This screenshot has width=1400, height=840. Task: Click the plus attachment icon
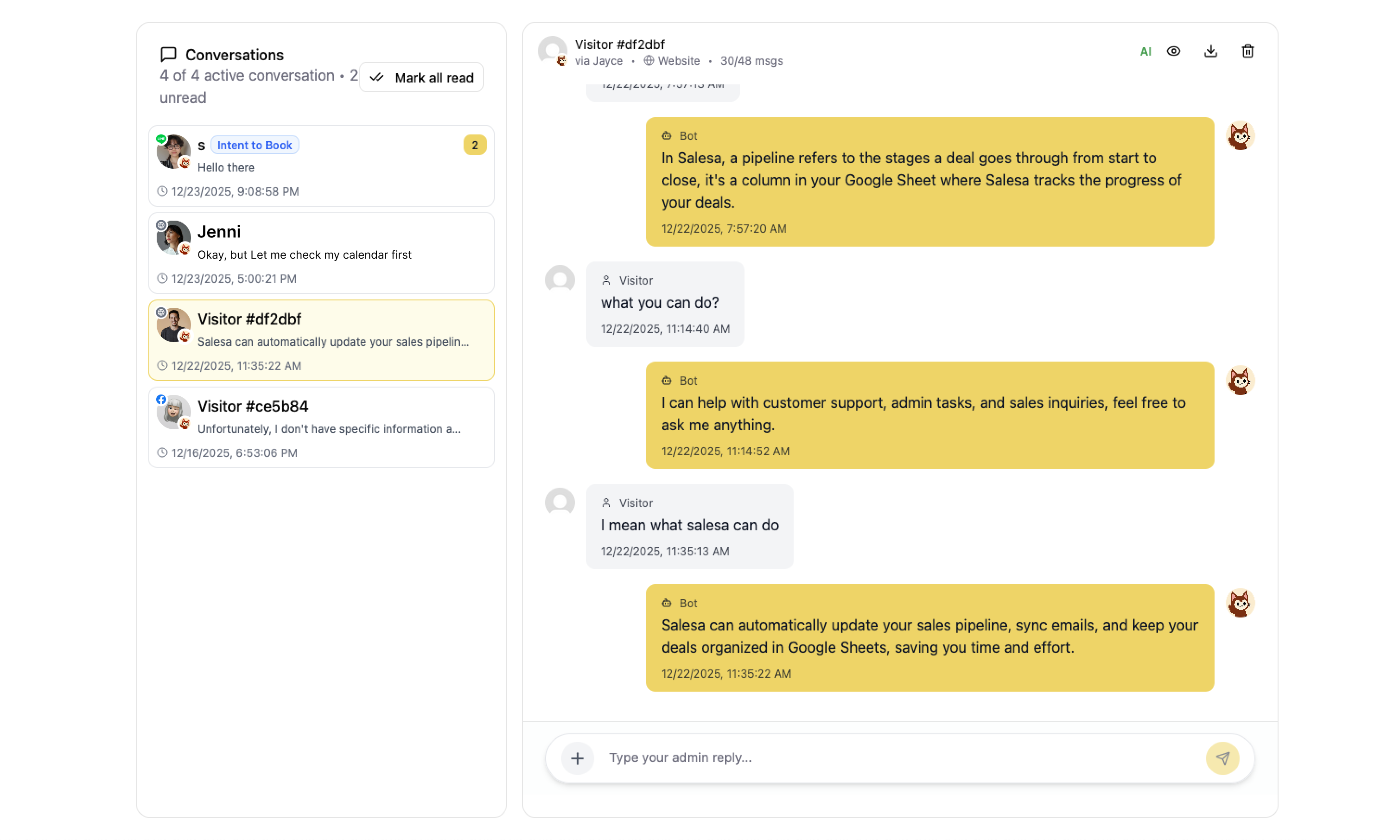(x=577, y=758)
